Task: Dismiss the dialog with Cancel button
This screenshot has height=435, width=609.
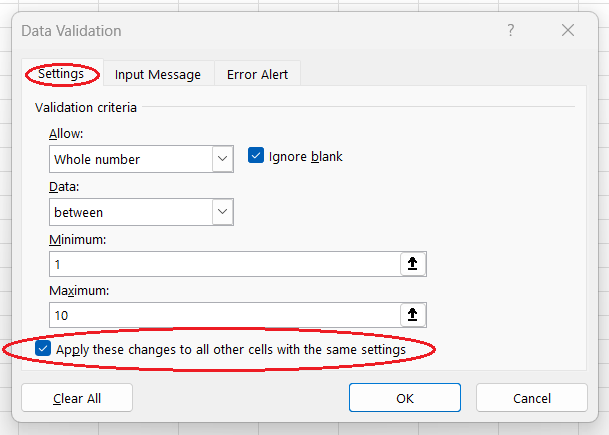Action: coord(531,398)
